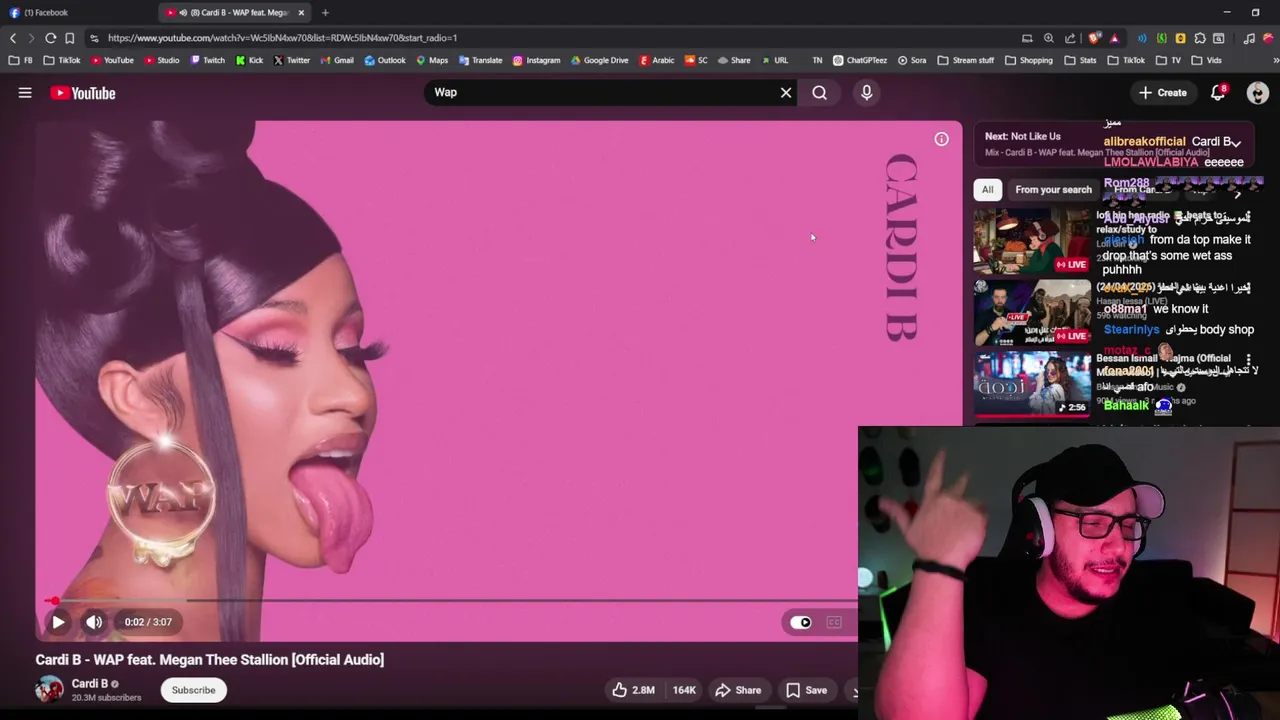Screen dimensions: 1280x720
Task: Open the TikTok bookmarks folder near FB
Action: click(x=62, y=60)
